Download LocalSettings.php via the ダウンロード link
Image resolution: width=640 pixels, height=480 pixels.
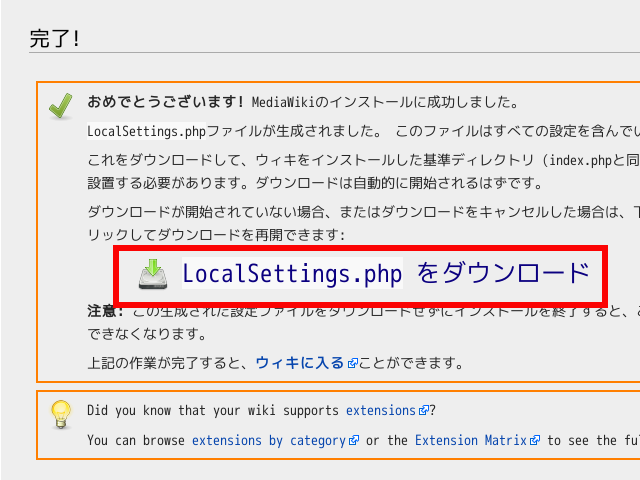[385, 273]
